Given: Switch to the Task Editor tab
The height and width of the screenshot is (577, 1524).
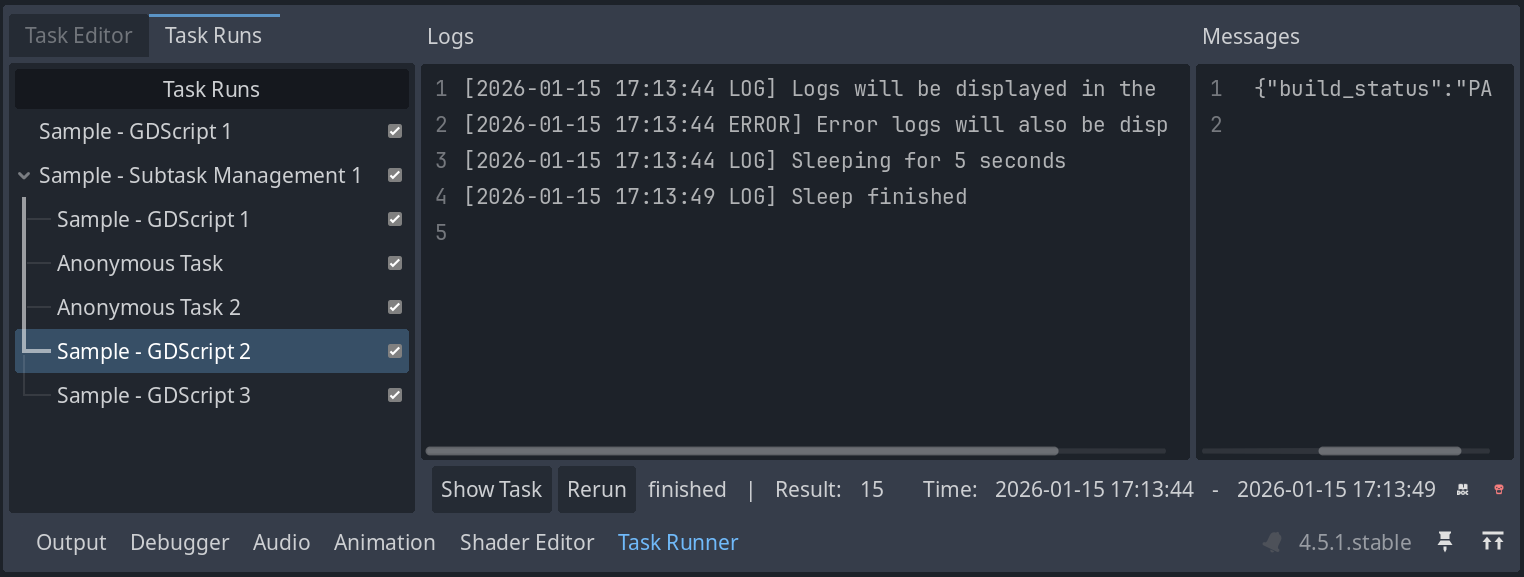Looking at the screenshot, I should click(78, 35).
